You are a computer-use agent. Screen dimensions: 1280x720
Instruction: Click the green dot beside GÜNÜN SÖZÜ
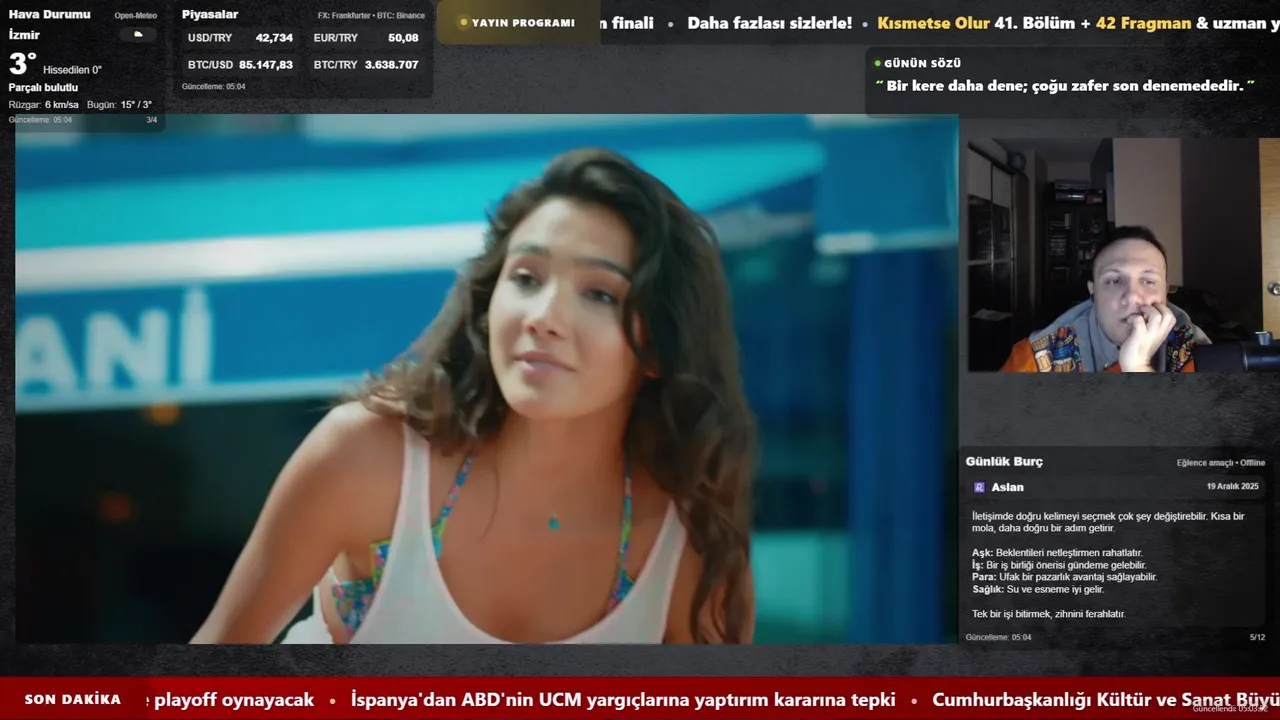coord(877,63)
